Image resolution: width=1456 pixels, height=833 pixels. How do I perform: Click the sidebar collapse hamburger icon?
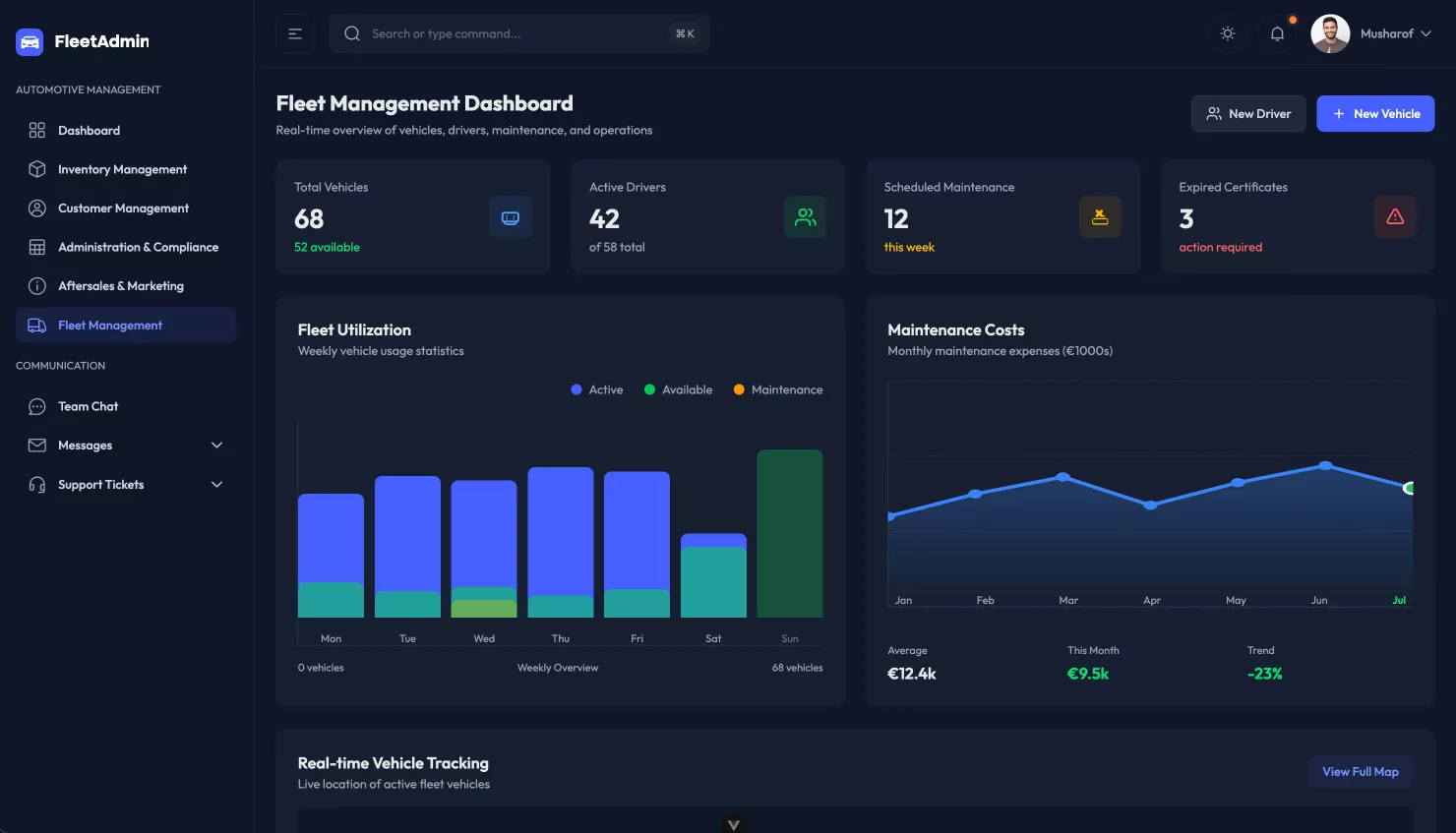click(x=295, y=33)
